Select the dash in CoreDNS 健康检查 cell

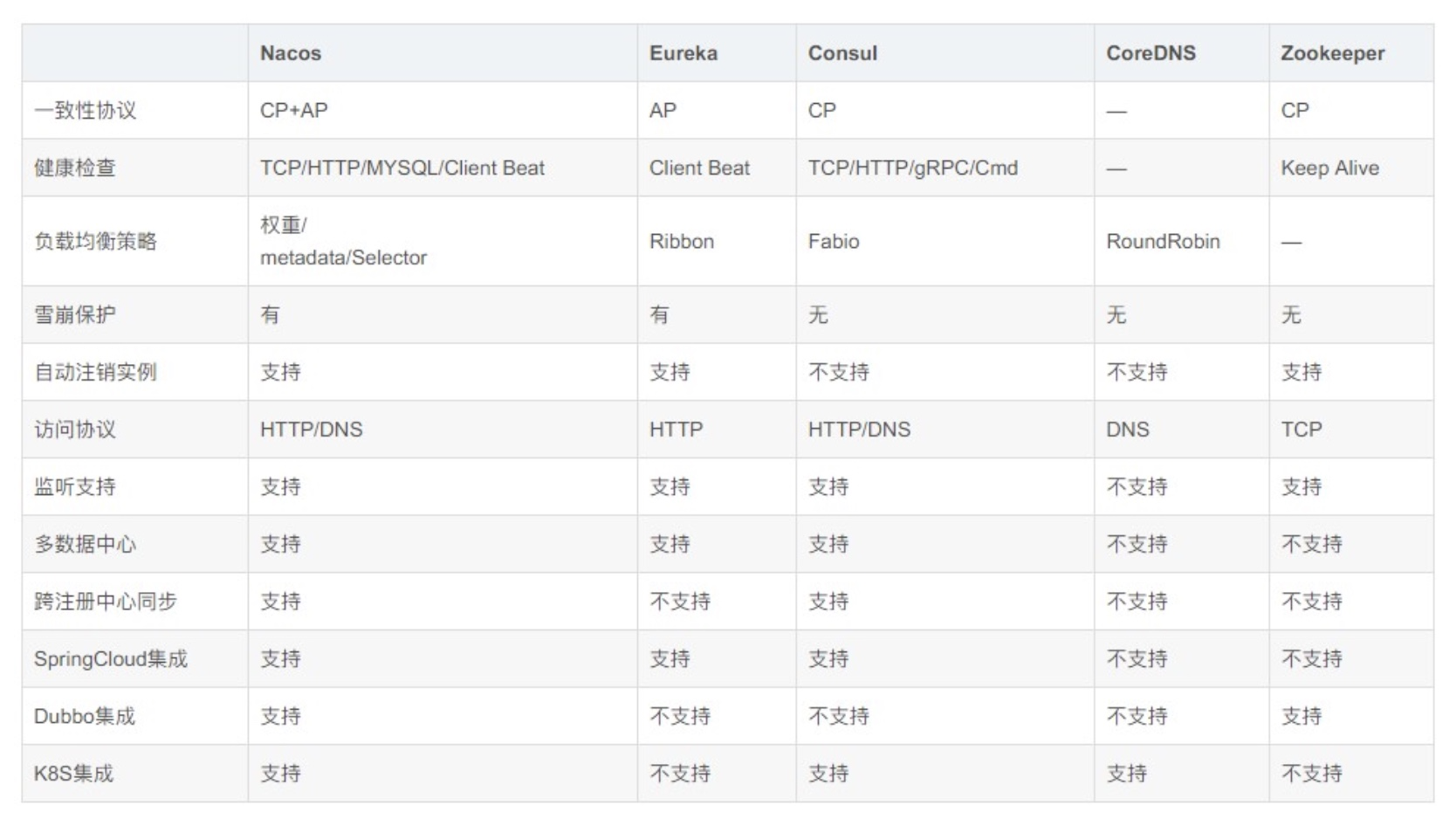[x=1117, y=169]
